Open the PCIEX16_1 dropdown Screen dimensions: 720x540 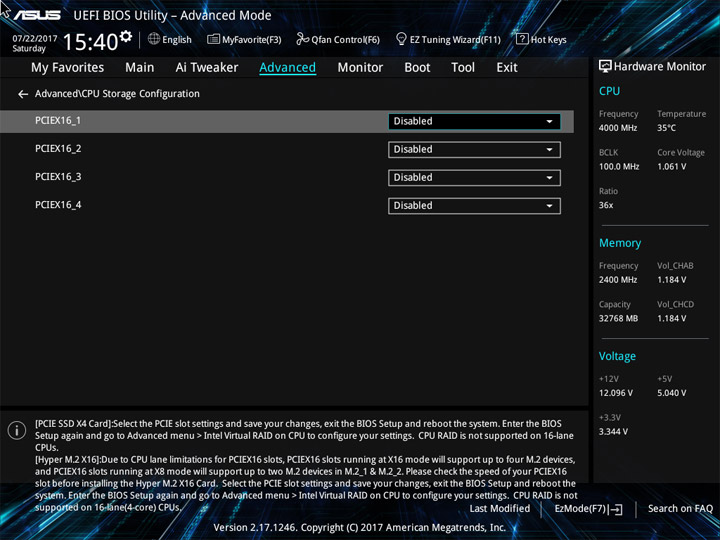[474, 122]
